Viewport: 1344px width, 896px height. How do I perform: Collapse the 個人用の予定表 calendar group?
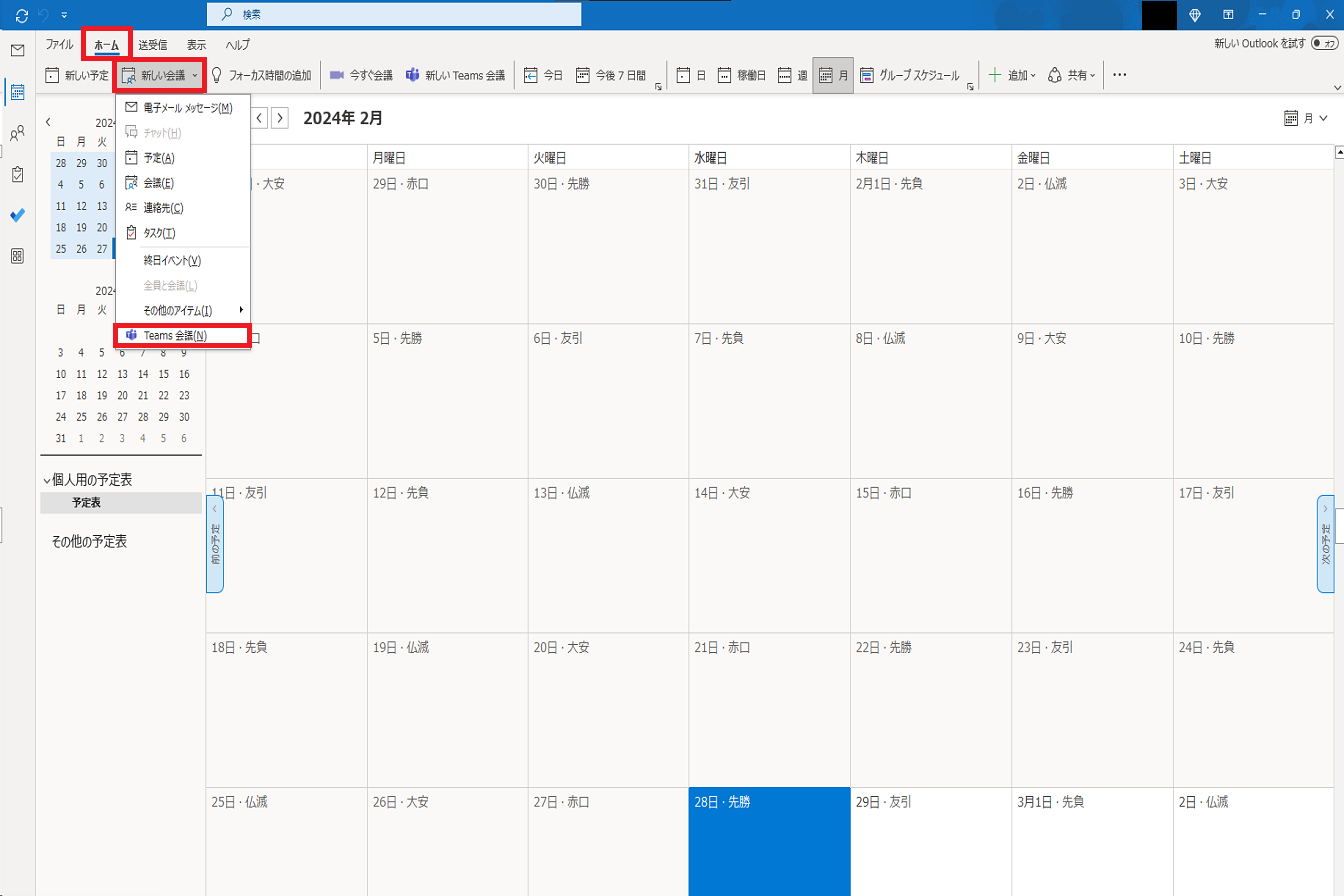point(46,480)
